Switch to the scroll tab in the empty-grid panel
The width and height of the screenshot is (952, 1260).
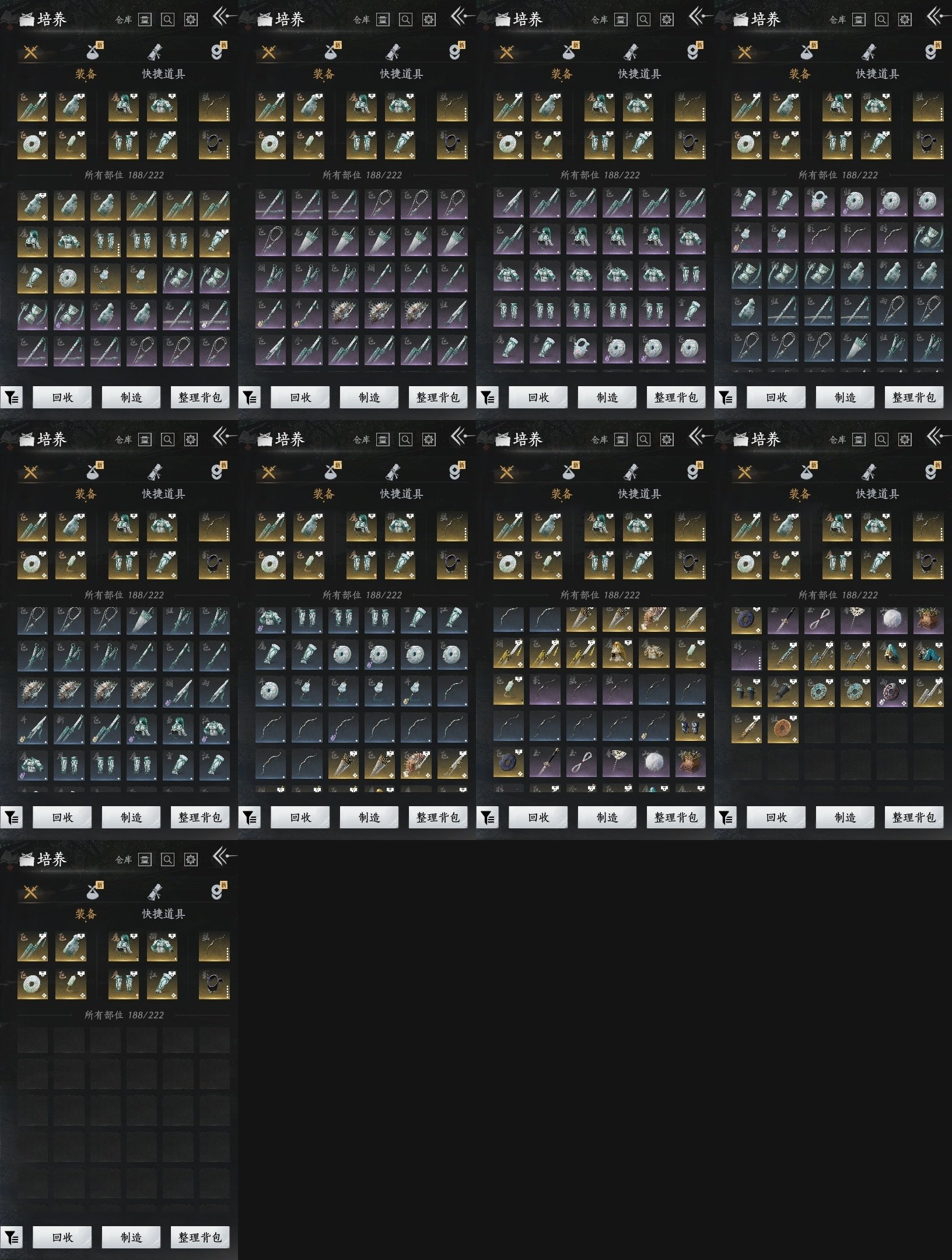[x=155, y=892]
